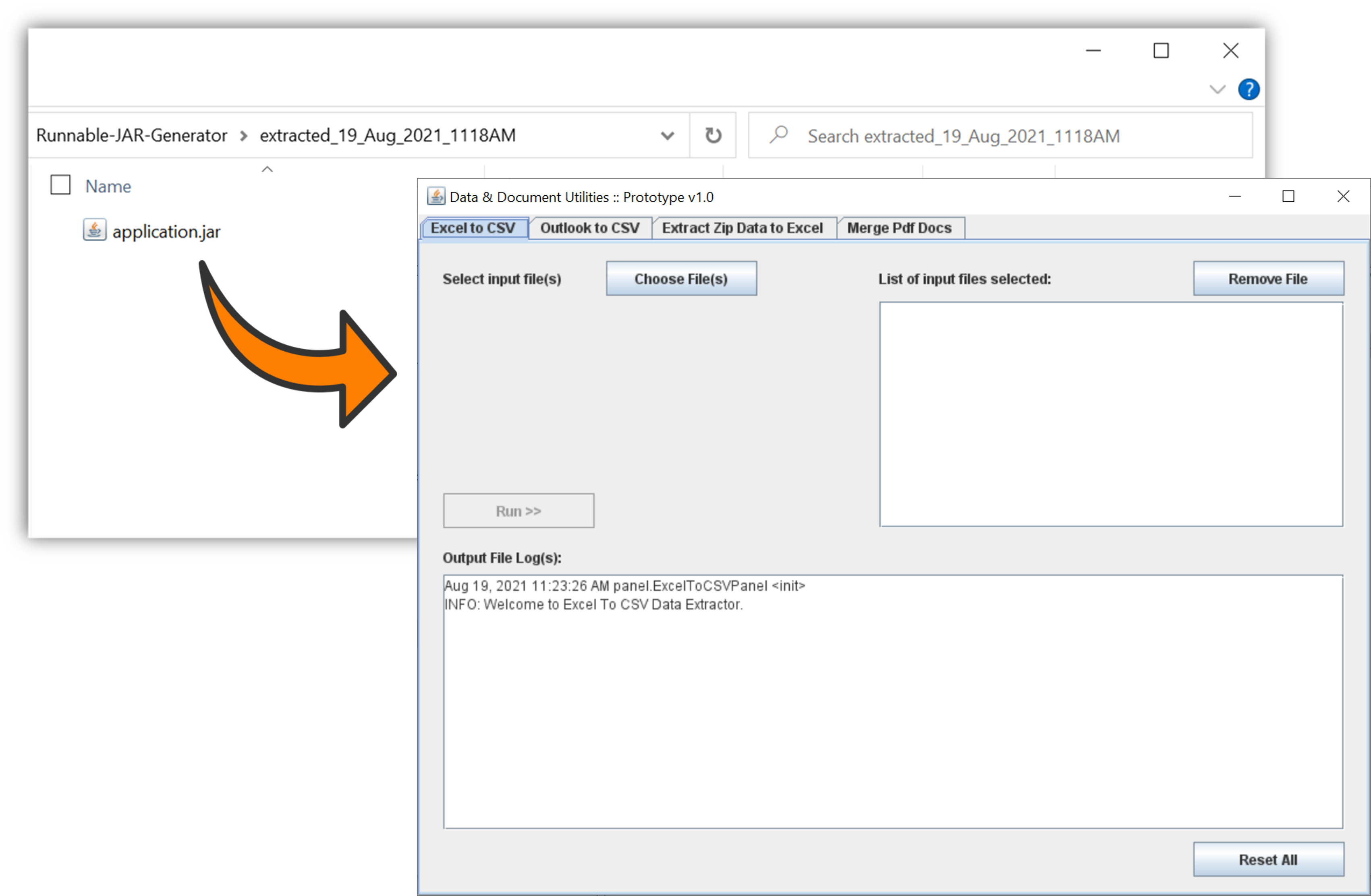The image size is (1371, 896).
Task: Click the application.jar file icon
Action: [94, 230]
